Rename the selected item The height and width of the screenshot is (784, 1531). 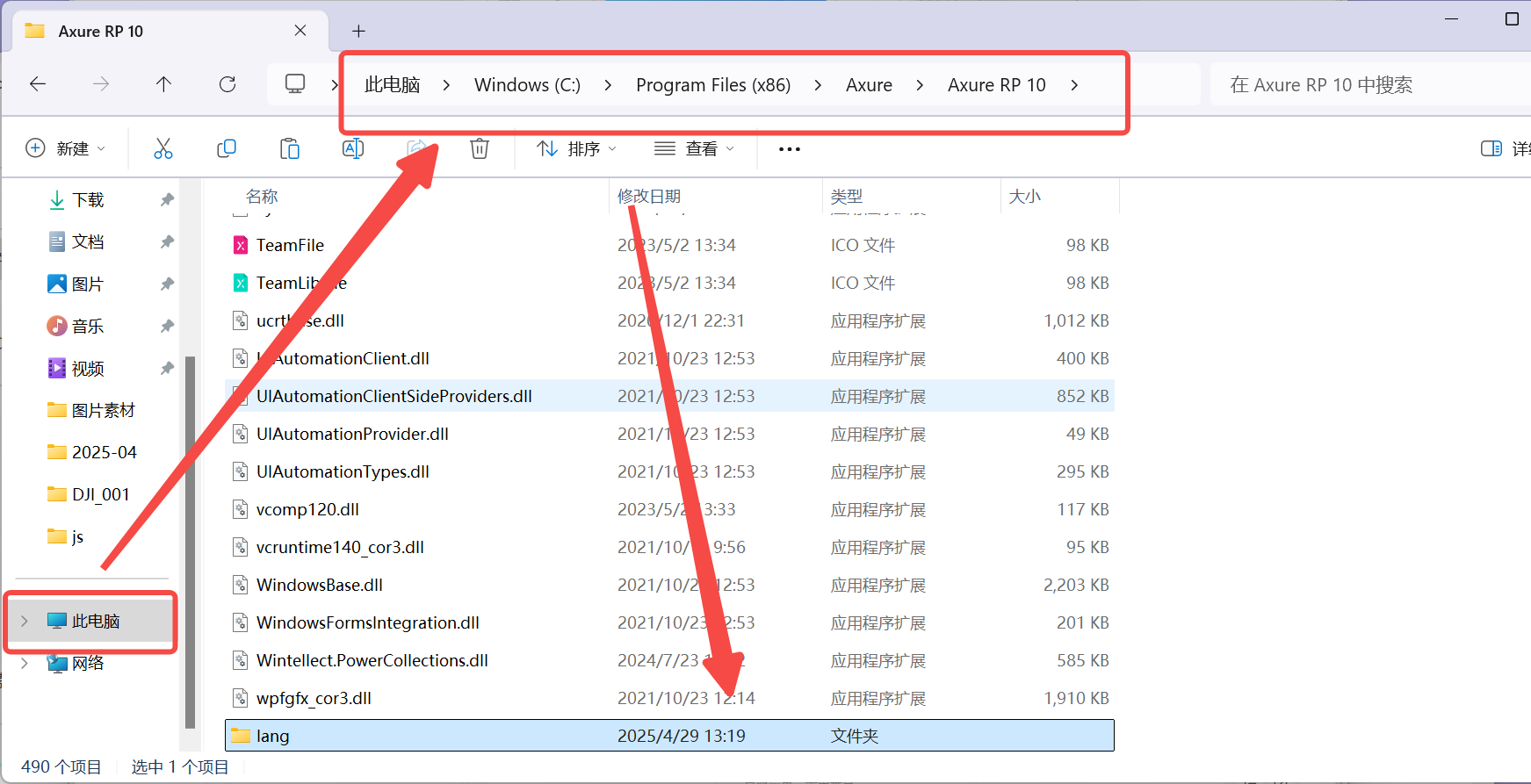point(353,148)
